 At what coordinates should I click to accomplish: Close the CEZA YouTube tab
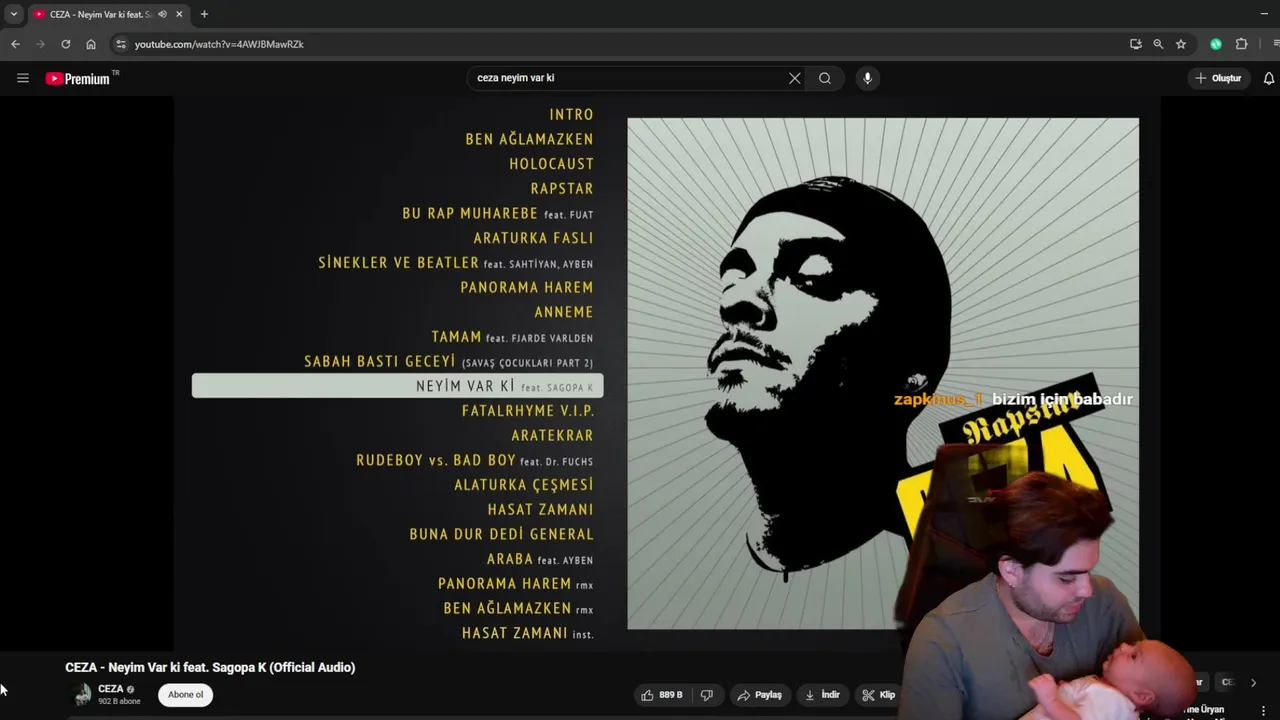[180, 14]
